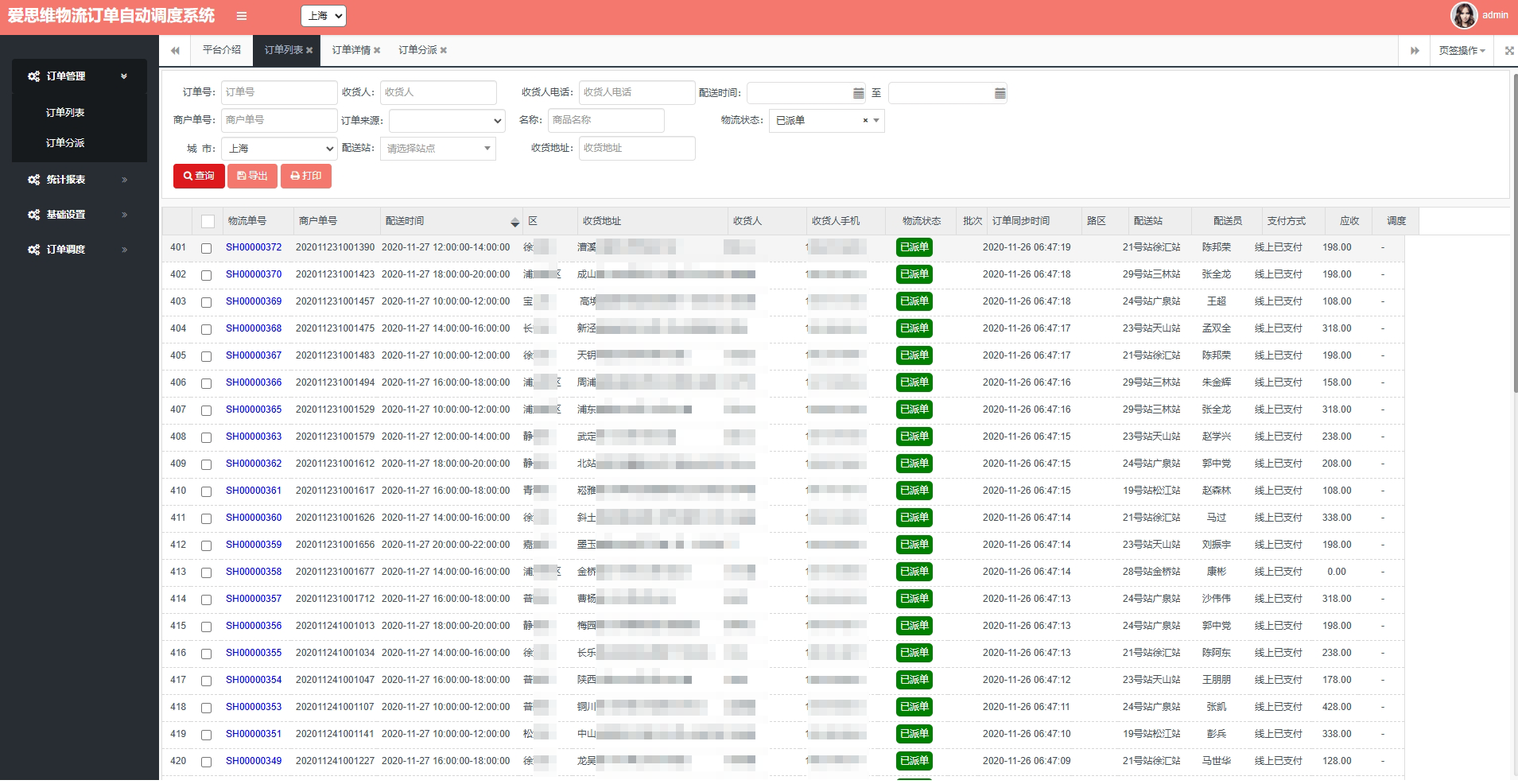Image resolution: width=1518 pixels, height=784 pixels.
Task: Click the 商户单号 input field
Action: coord(279,120)
